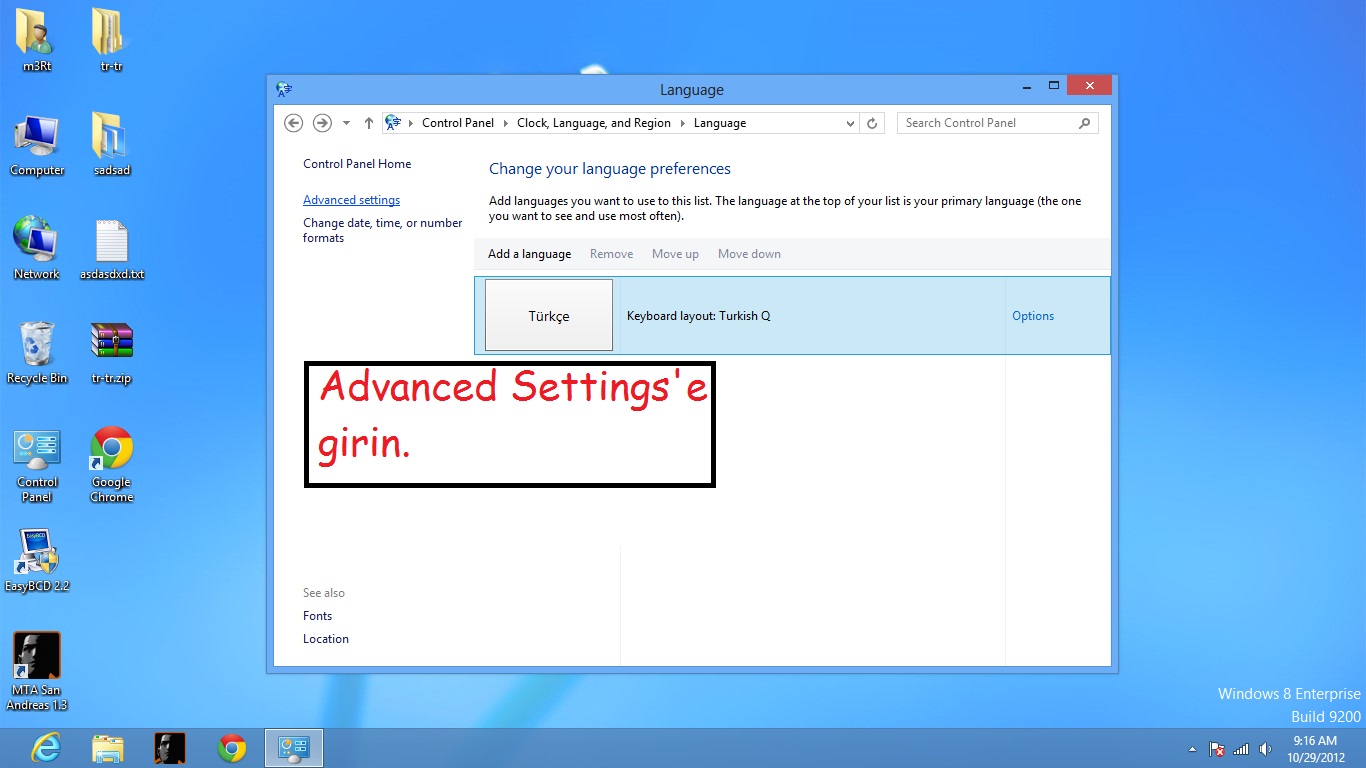Open tr-tr desktop folder
This screenshot has width=1366, height=768.
111,41
